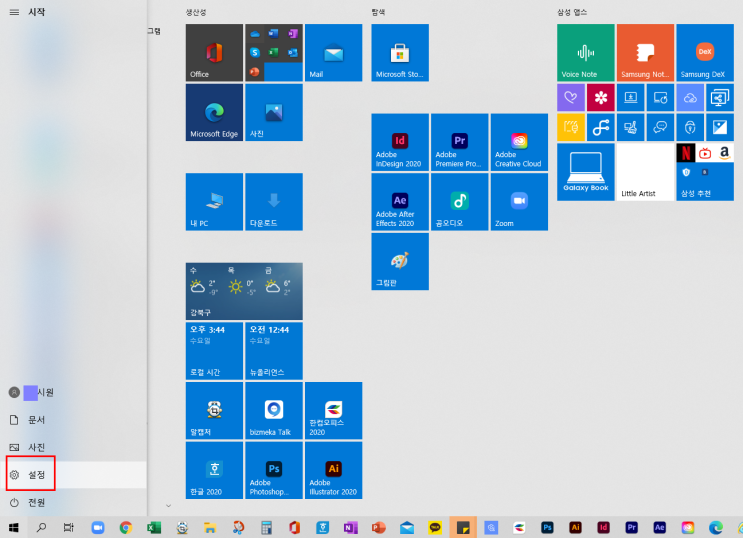Open the 내 PC tile
This screenshot has width=743, height=538.
(x=214, y=202)
